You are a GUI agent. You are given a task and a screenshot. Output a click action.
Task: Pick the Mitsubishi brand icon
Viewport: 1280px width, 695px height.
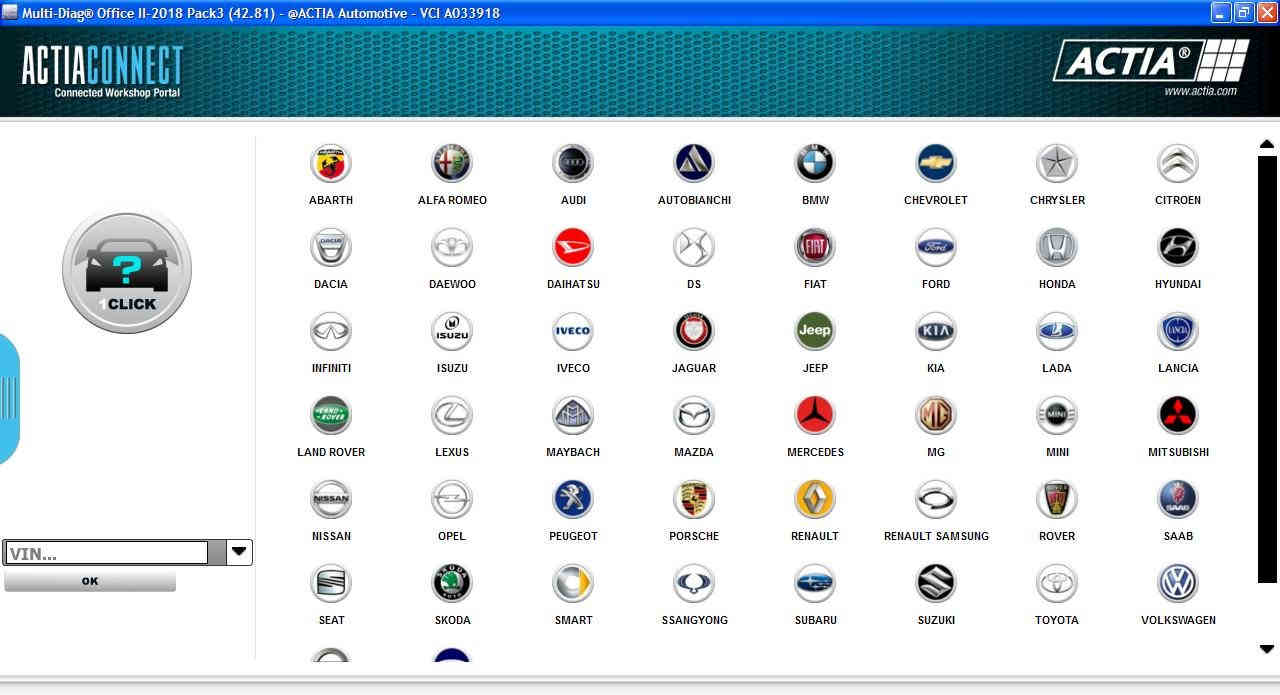pyautogui.click(x=1178, y=416)
